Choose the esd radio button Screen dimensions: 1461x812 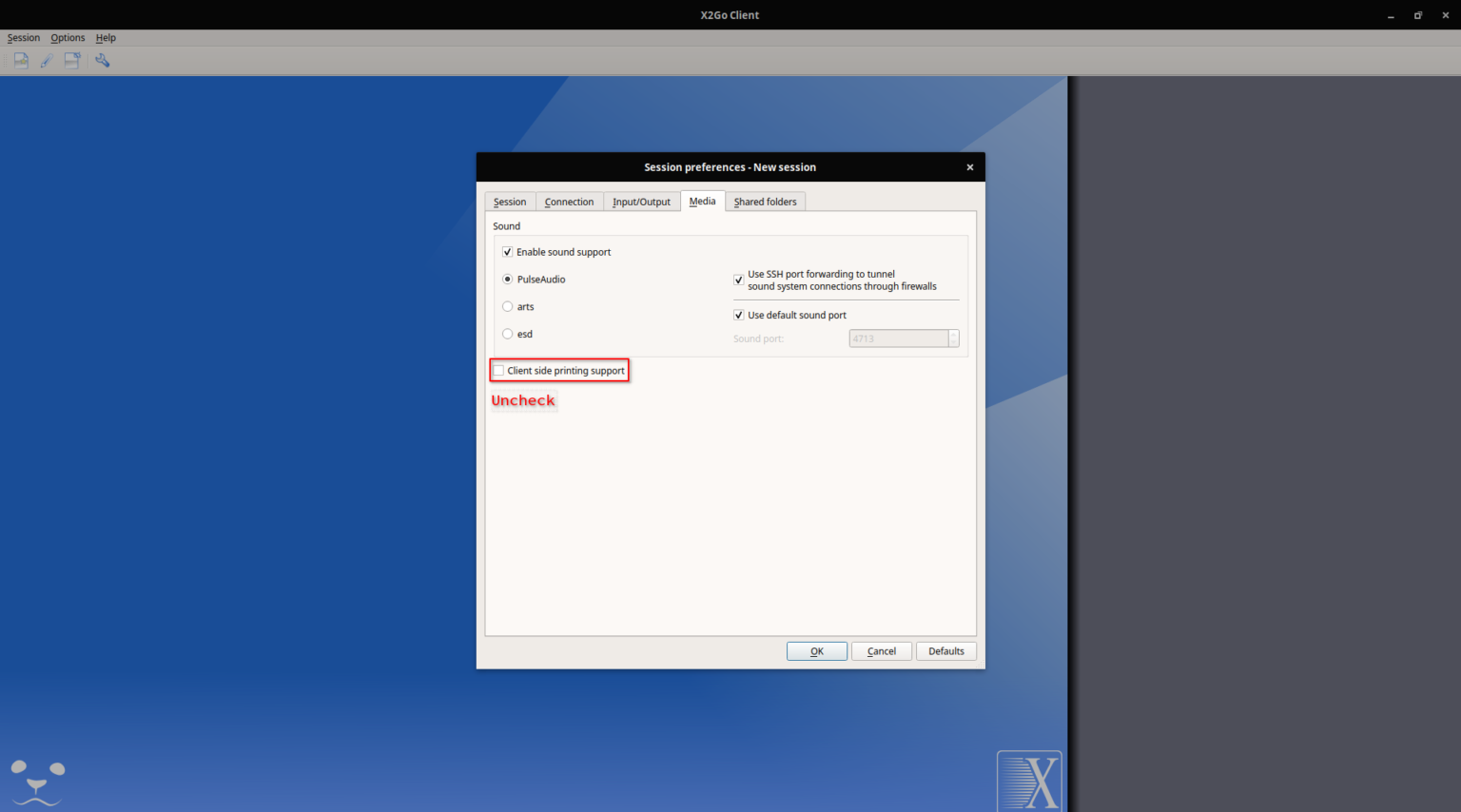click(508, 334)
